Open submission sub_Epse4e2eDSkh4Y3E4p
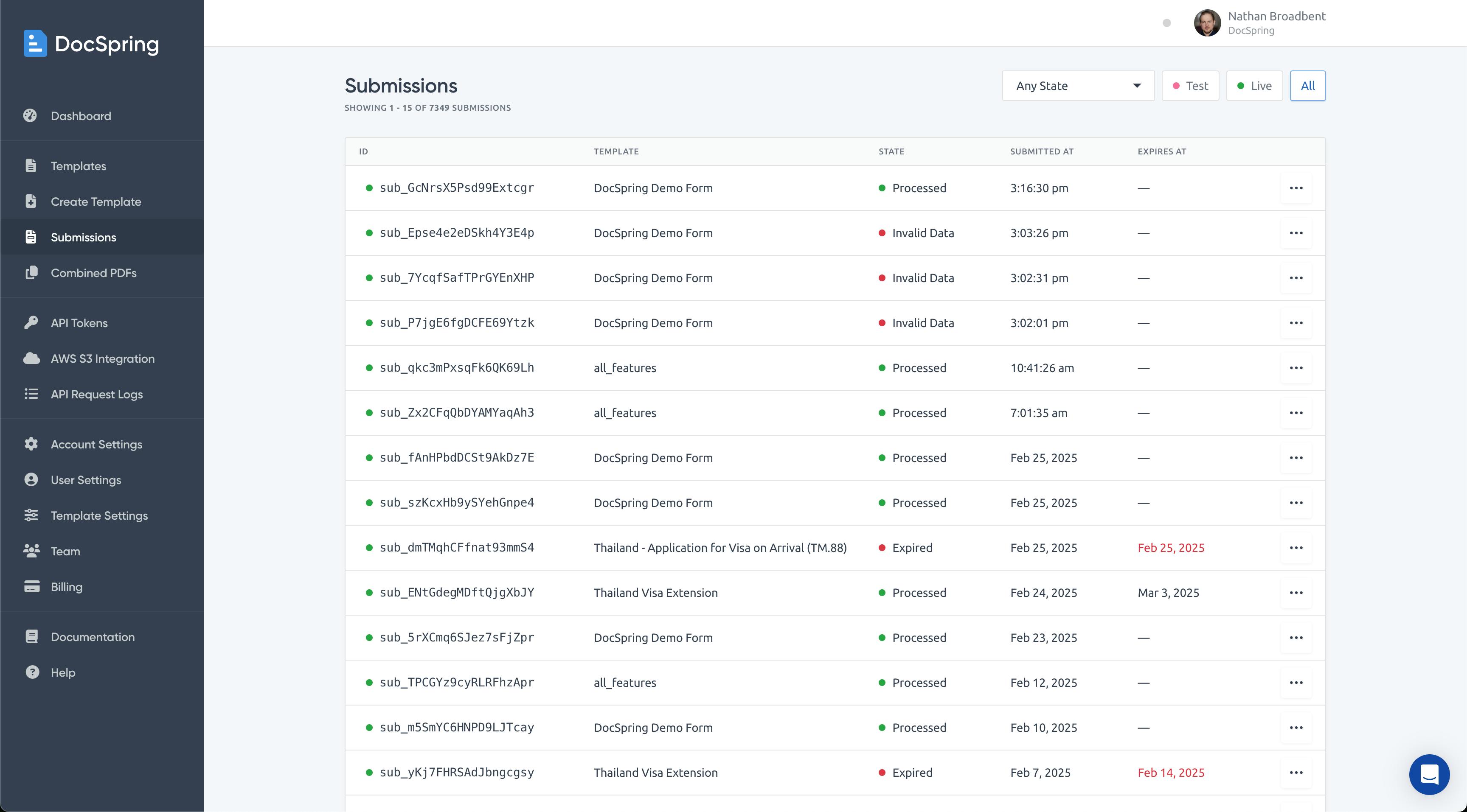1467x812 pixels. [457, 233]
